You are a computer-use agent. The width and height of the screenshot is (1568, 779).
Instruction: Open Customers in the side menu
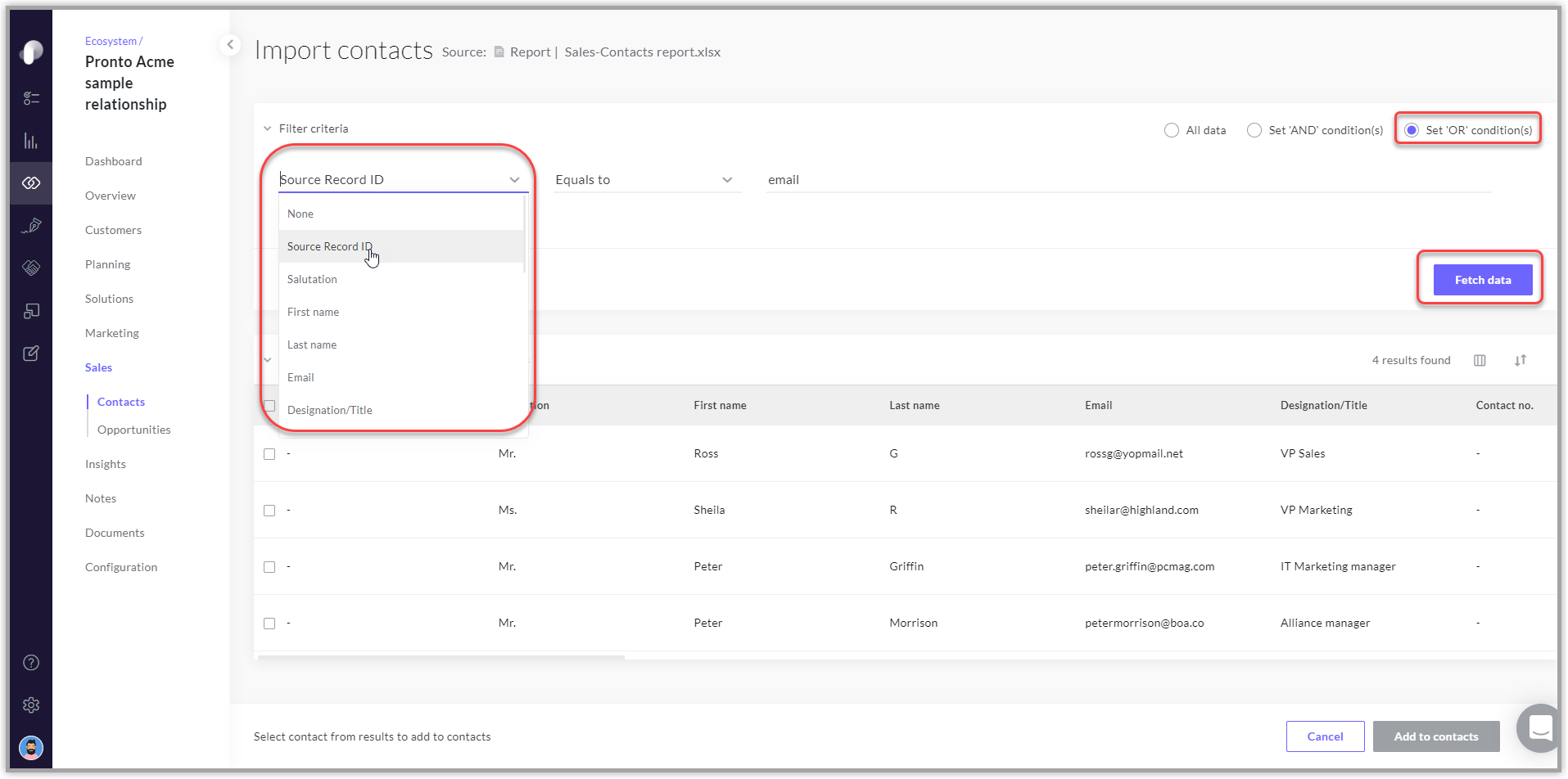click(113, 230)
